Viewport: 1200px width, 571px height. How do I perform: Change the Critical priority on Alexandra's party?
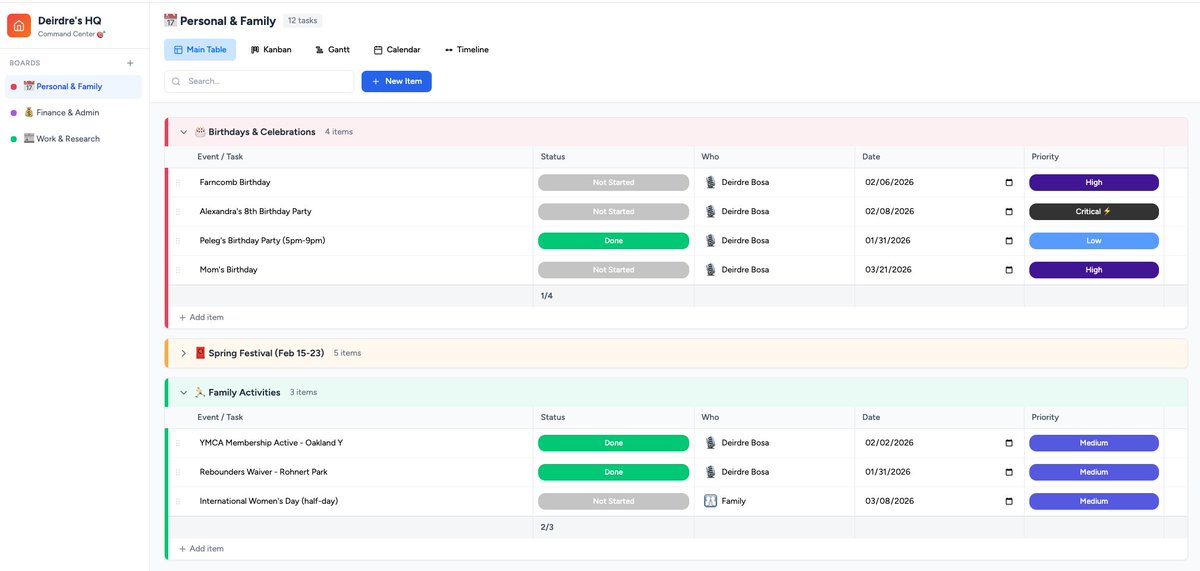click(x=1094, y=212)
